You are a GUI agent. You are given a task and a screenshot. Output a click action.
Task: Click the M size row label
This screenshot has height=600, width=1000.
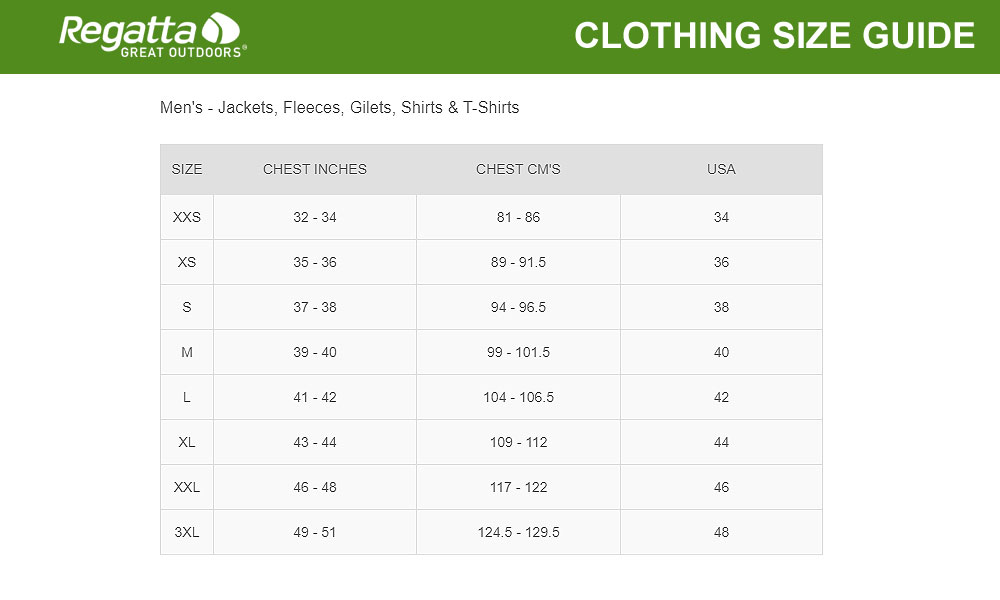click(x=187, y=352)
